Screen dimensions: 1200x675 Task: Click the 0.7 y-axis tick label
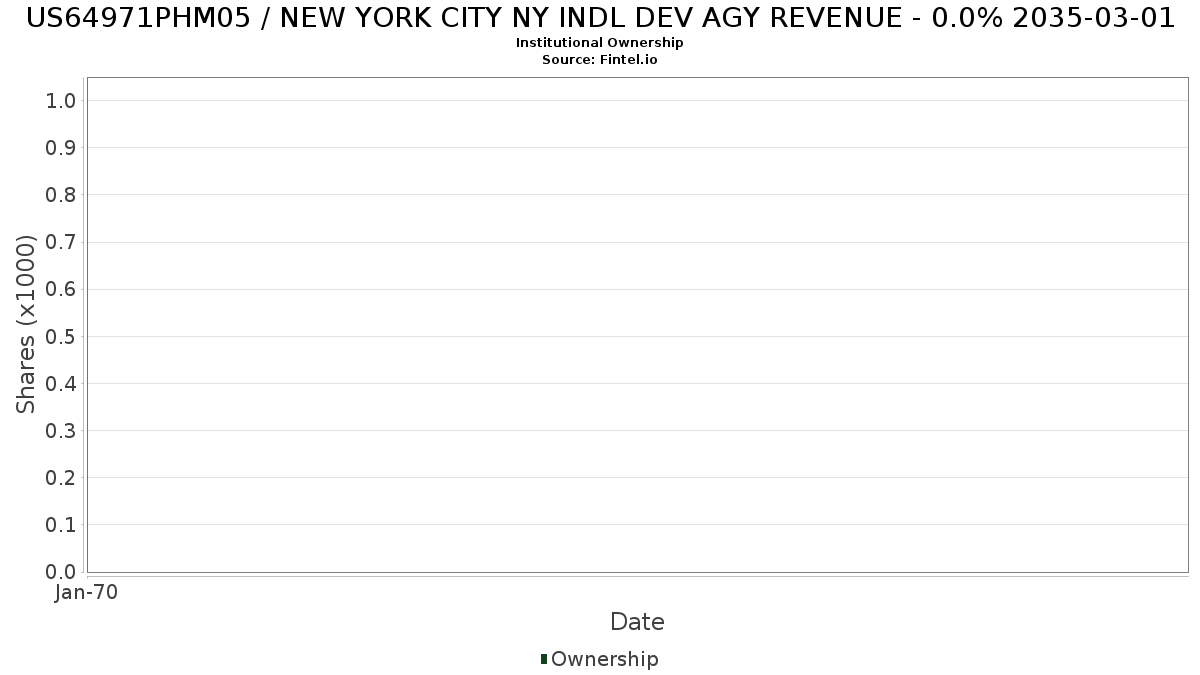click(61, 242)
